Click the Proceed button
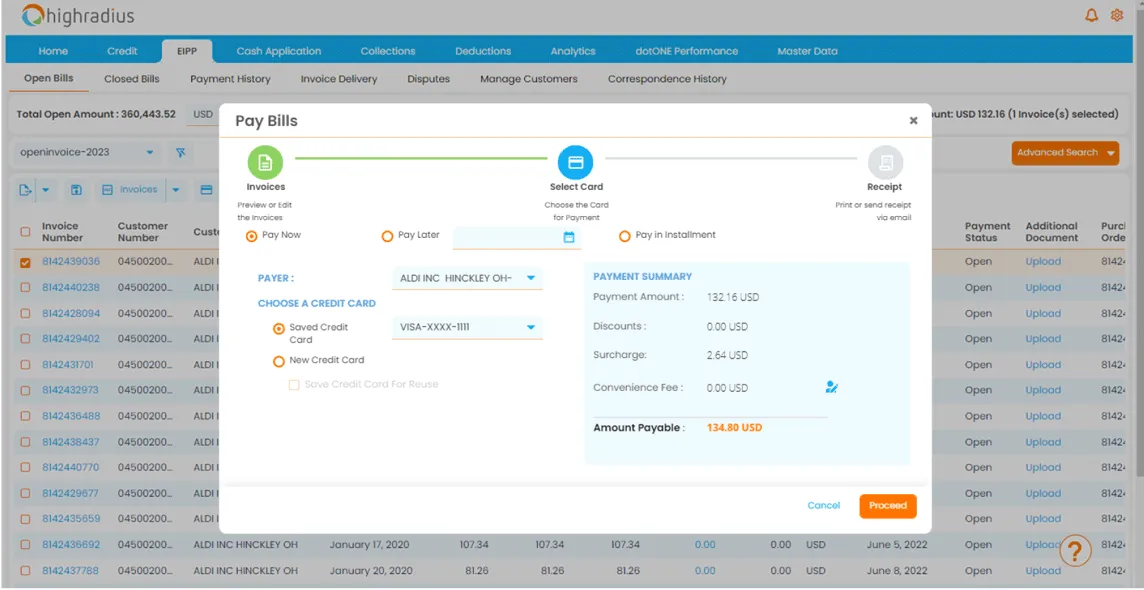Image resolution: width=1144 pixels, height=590 pixels. click(x=887, y=506)
